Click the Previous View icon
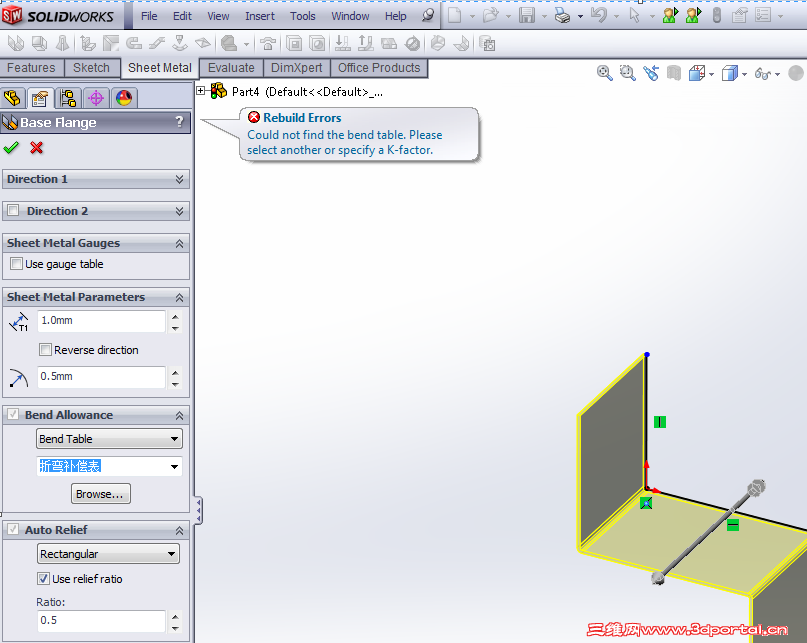Image resolution: width=807 pixels, height=643 pixels. pos(651,73)
